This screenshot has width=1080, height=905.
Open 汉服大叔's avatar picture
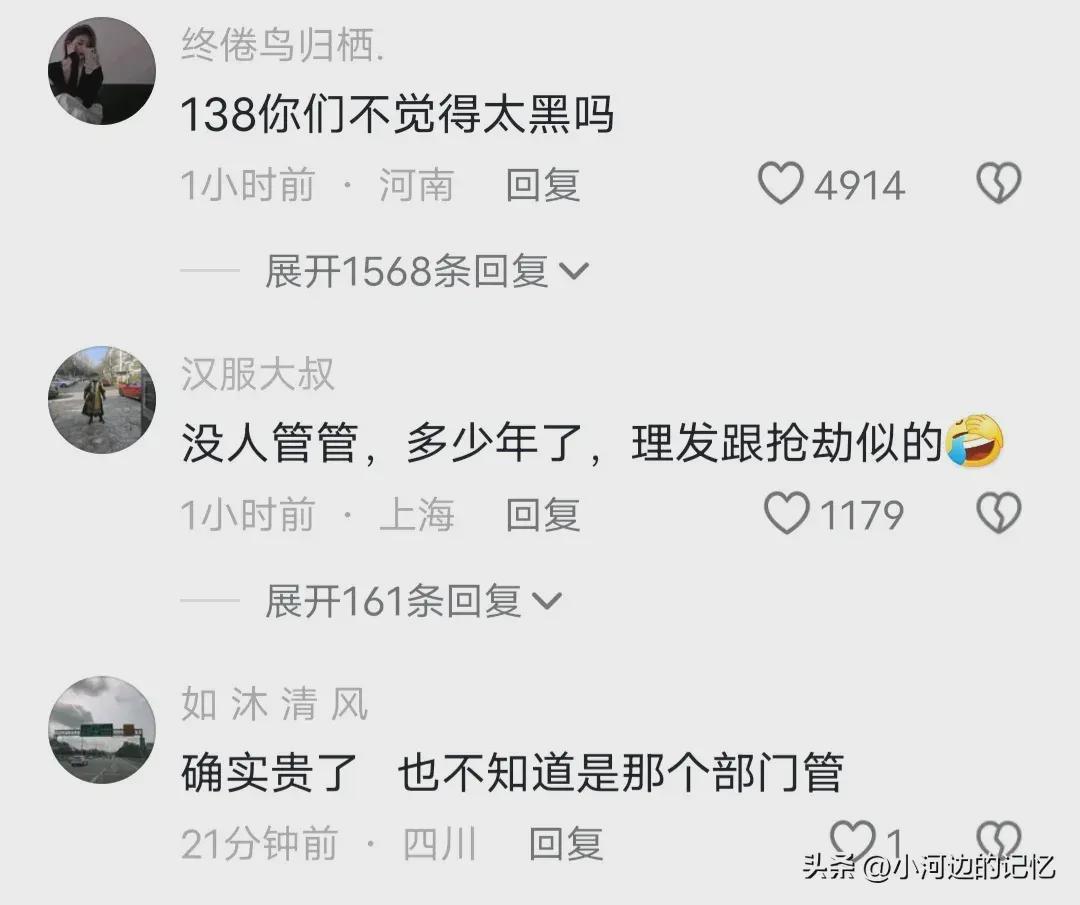102,400
